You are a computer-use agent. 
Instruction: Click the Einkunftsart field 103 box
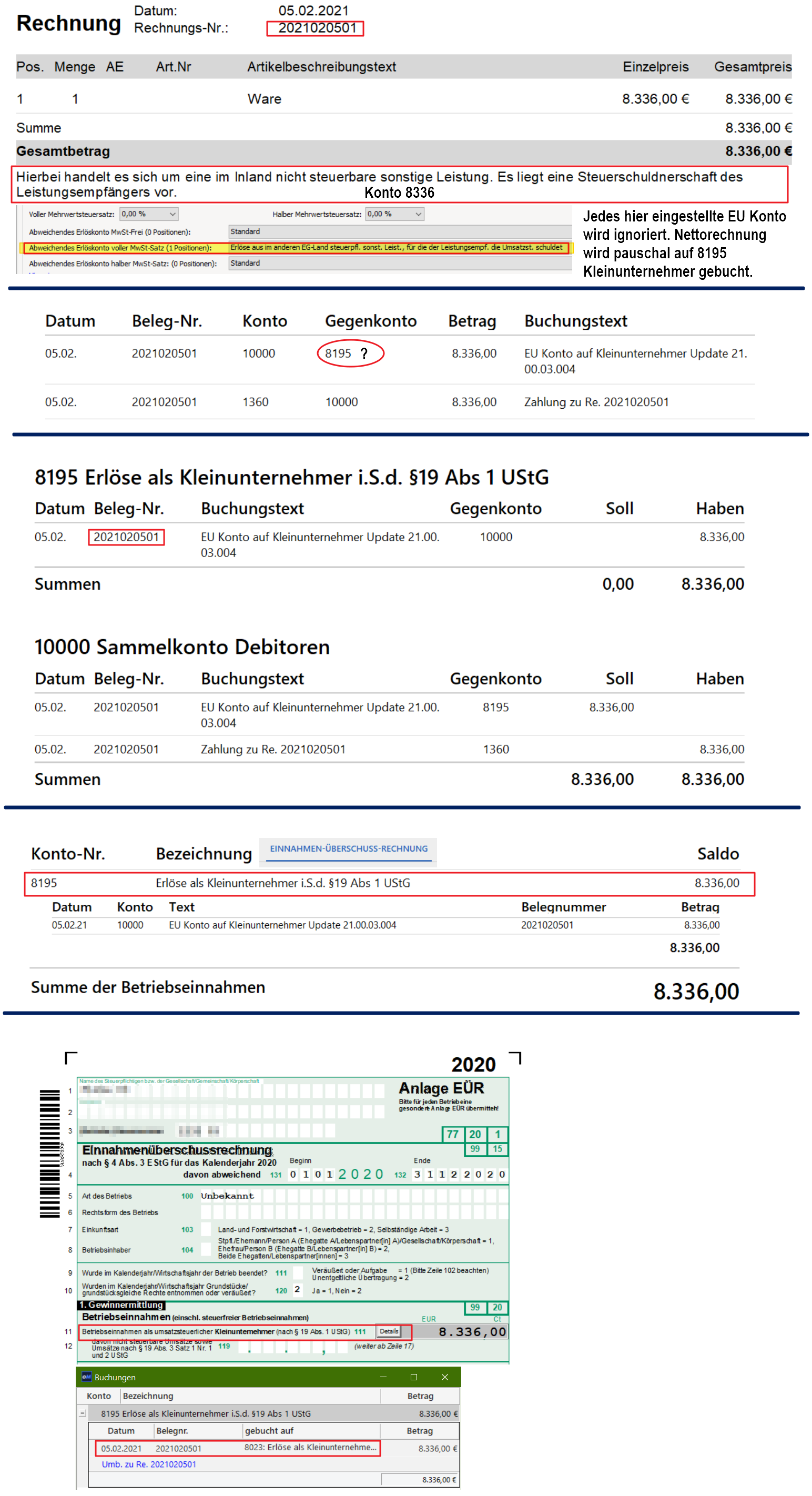pyautogui.click(x=206, y=1229)
